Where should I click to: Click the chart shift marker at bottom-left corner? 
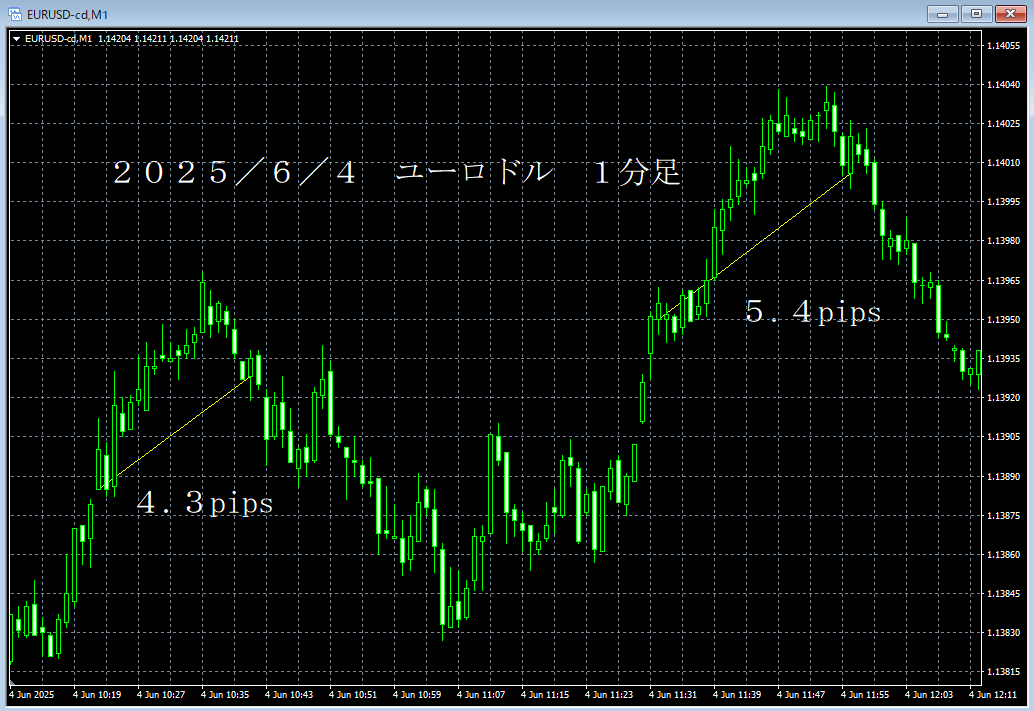coord(13,682)
